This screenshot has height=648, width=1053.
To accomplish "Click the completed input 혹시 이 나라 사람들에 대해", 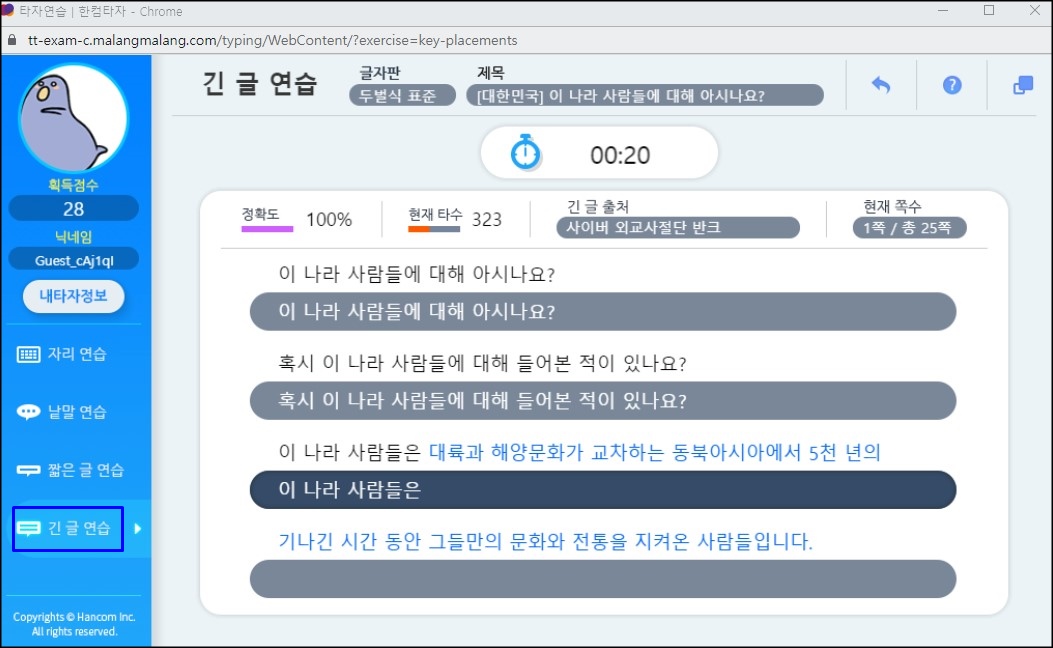I will pos(602,401).
